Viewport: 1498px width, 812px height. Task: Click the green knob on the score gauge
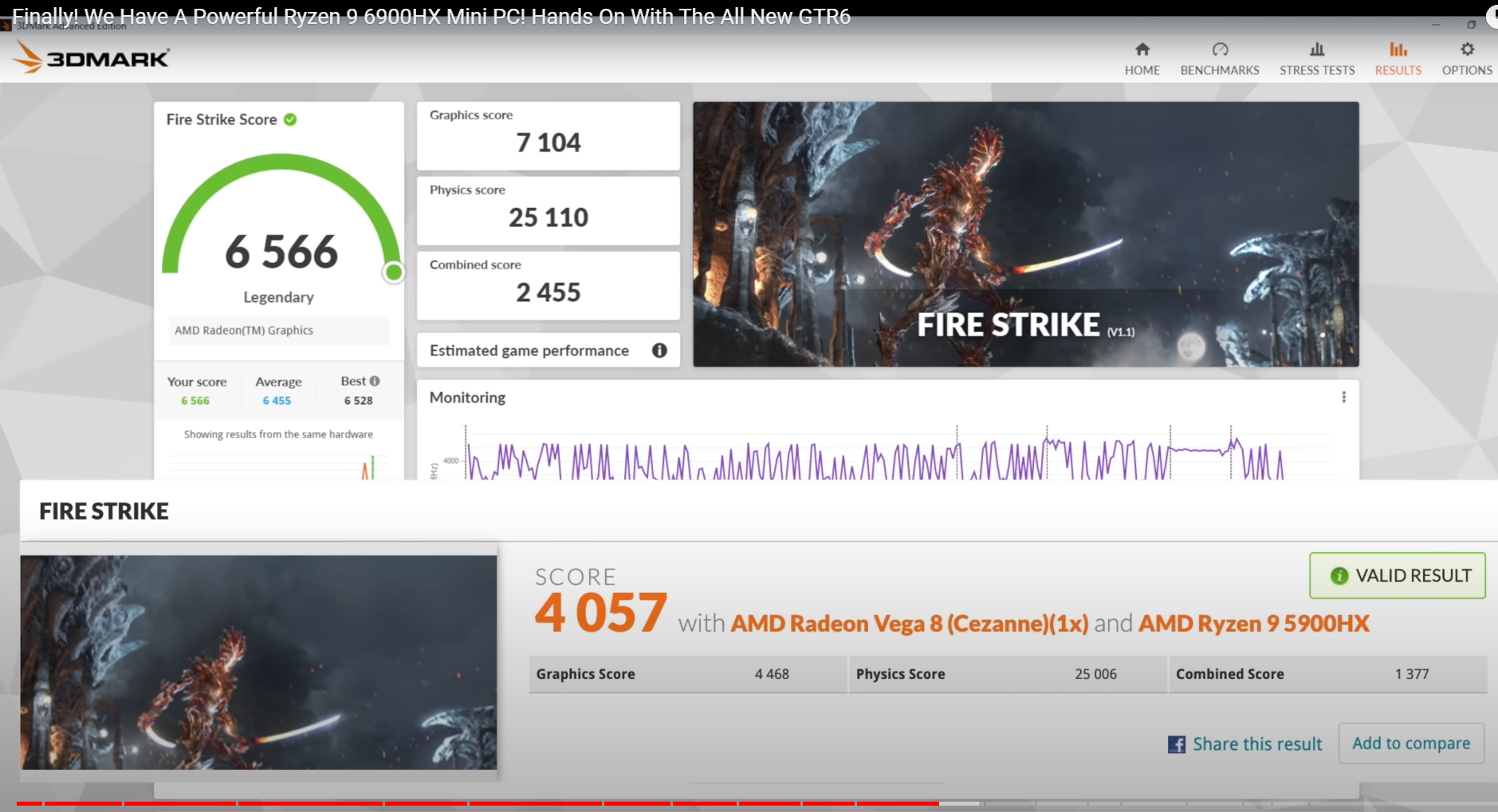pos(393,273)
